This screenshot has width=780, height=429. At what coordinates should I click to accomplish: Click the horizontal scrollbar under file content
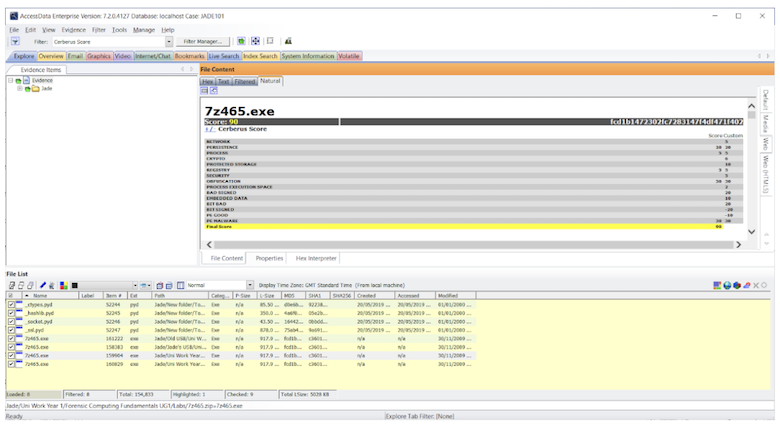click(474, 244)
